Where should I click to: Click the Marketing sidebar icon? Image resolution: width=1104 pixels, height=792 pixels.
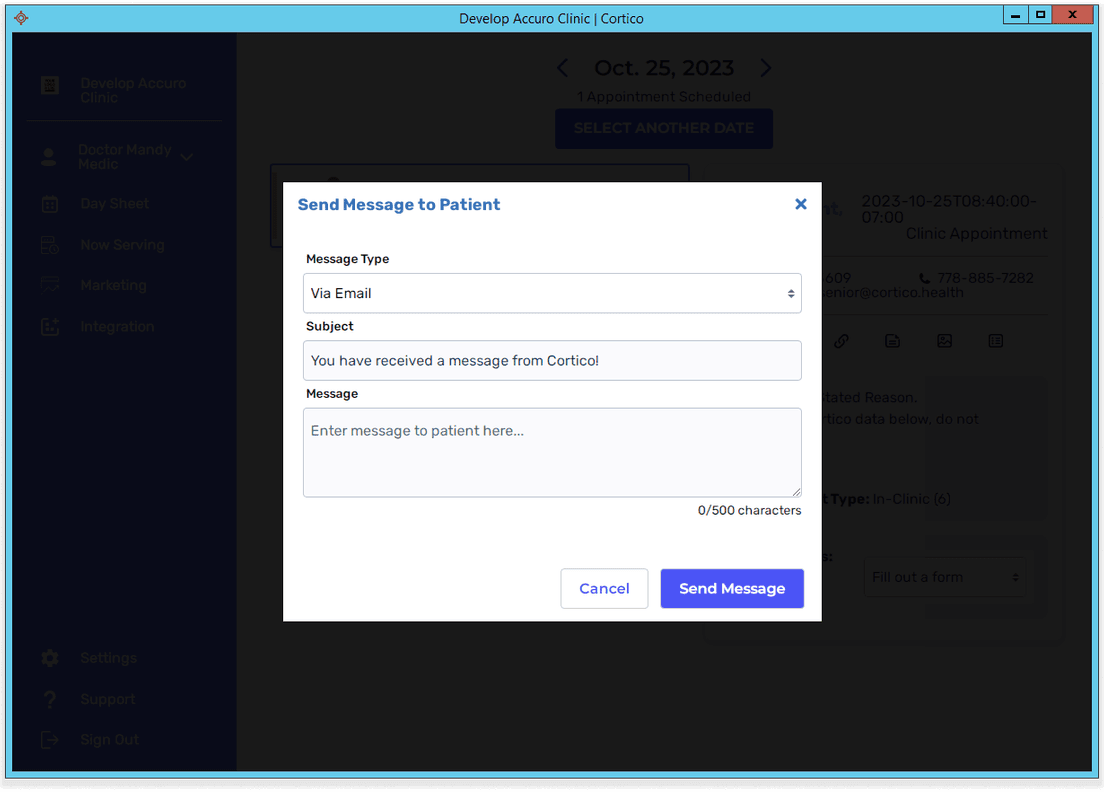[x=50, y=285]
